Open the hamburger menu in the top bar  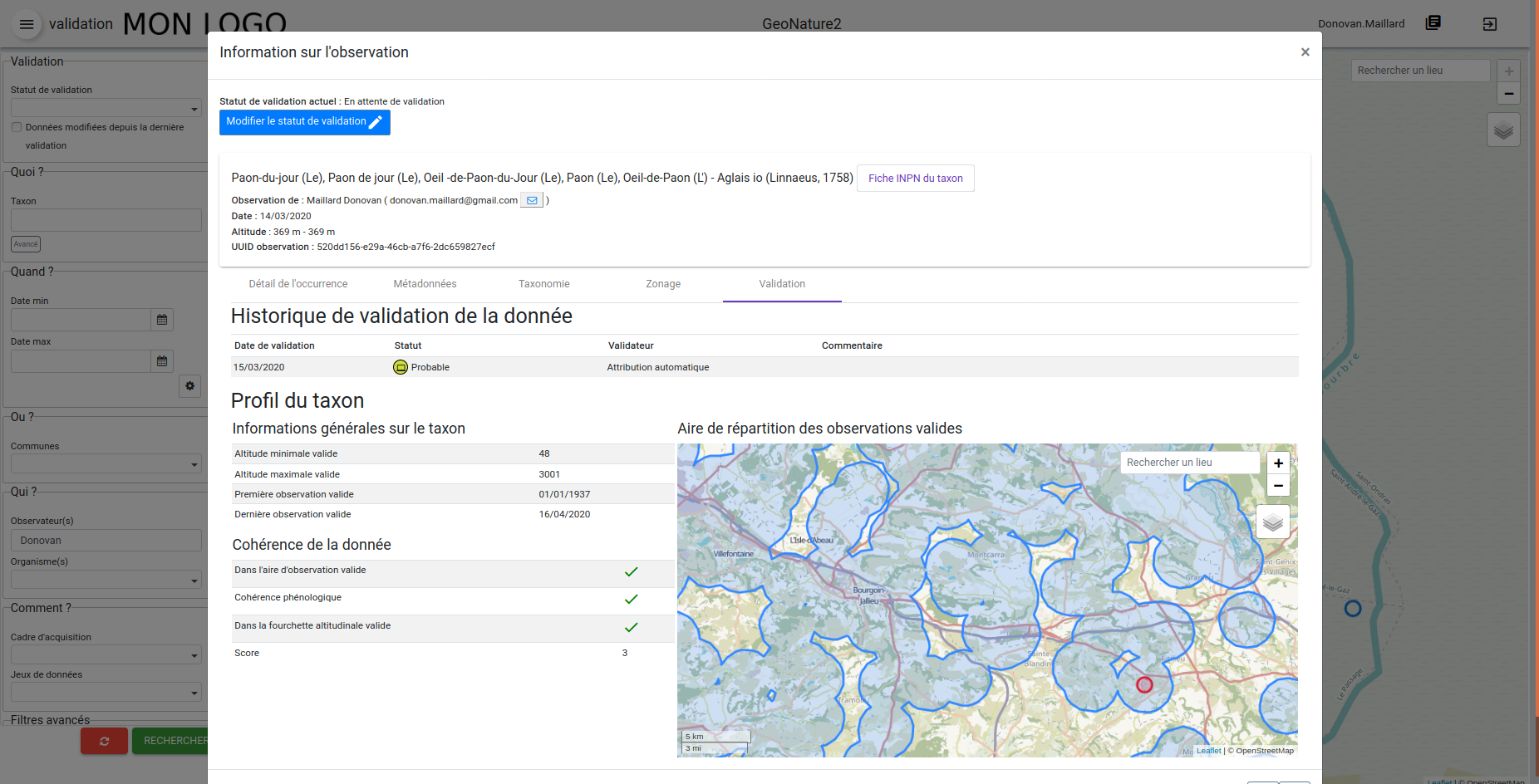coord(27,24)
